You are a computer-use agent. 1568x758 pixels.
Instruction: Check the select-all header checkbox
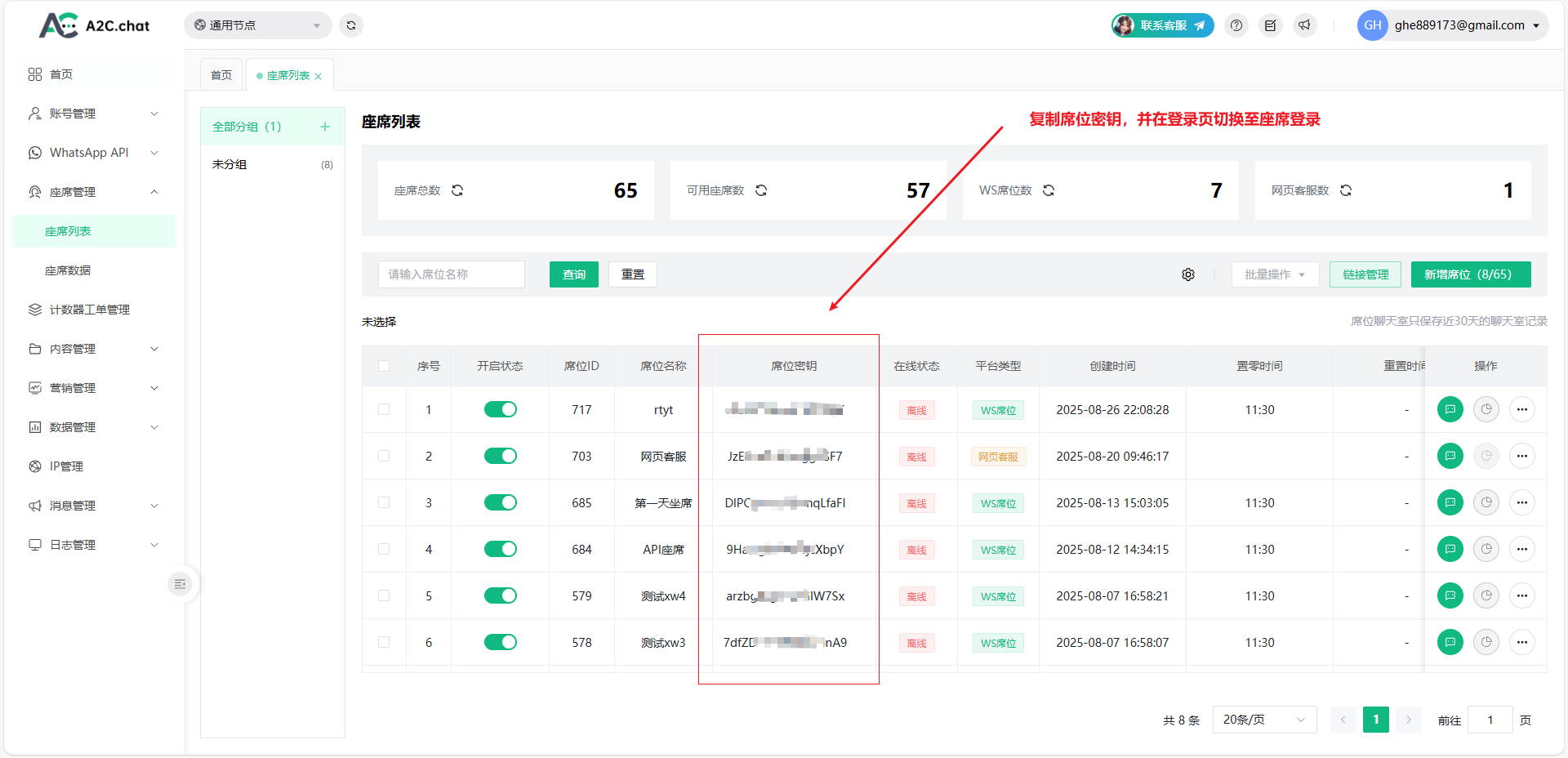384,366
